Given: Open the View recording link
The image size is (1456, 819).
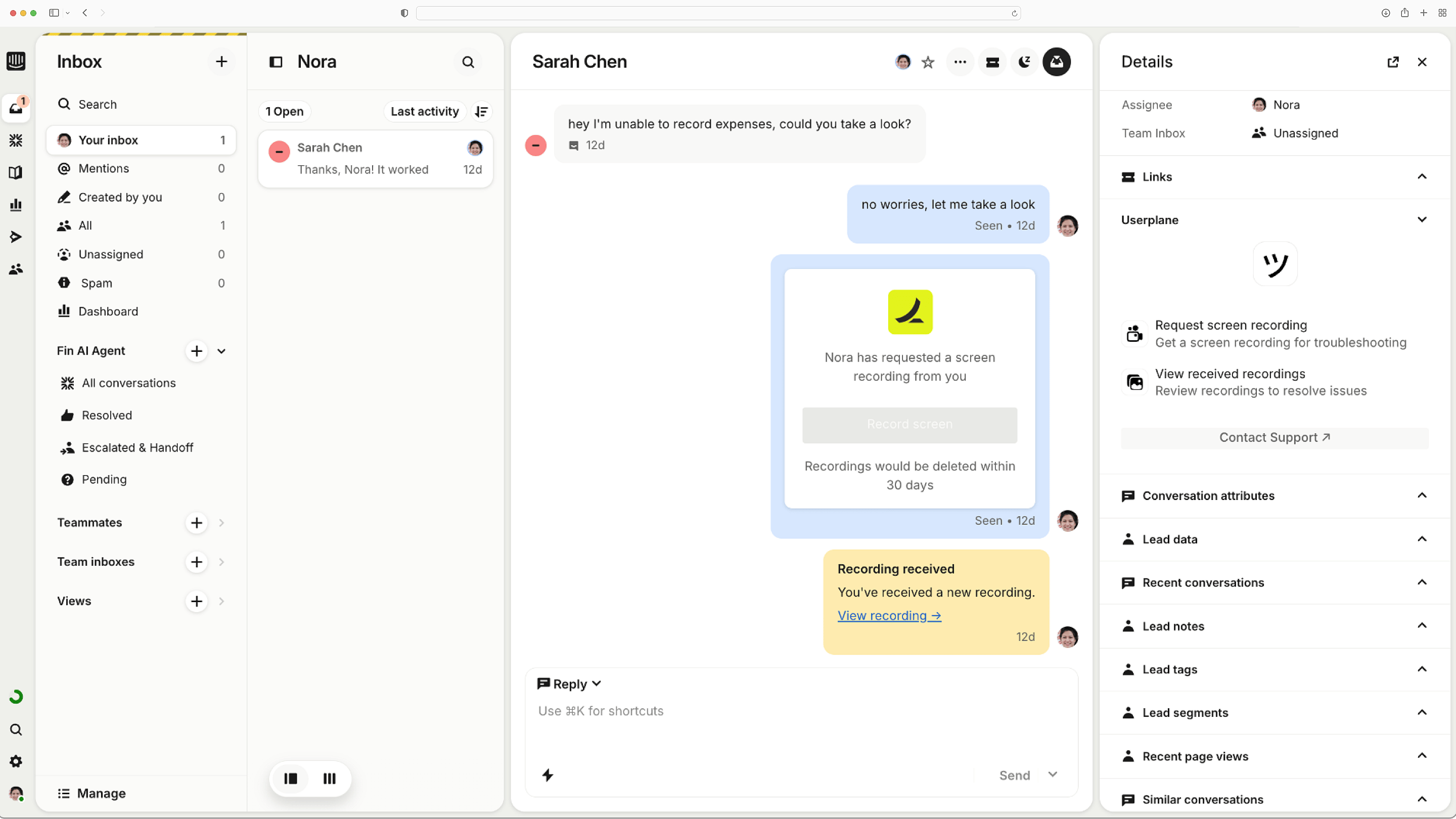Looking at the screenshot, I should pos(889,616).
